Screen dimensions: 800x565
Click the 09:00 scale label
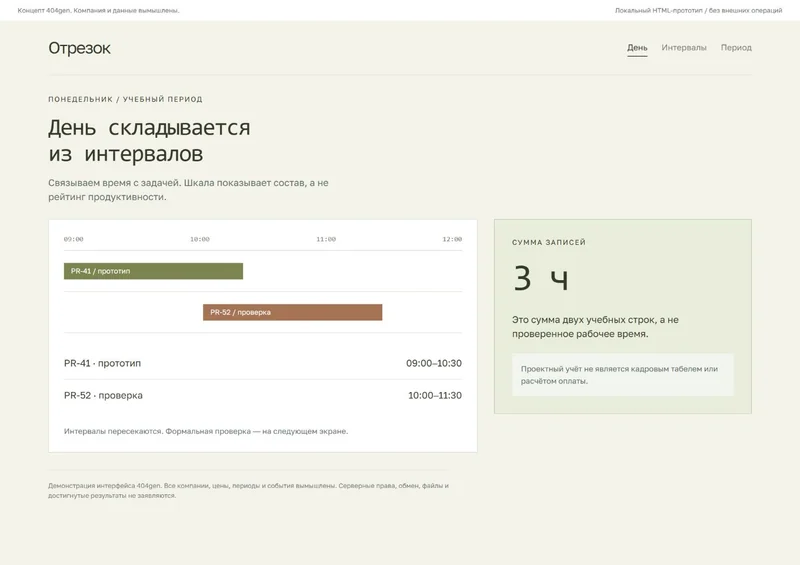pos(73,239)
